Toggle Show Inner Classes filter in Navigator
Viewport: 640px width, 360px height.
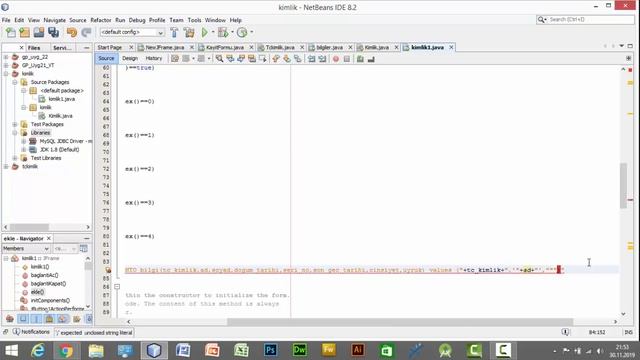[x=62, y=318]
